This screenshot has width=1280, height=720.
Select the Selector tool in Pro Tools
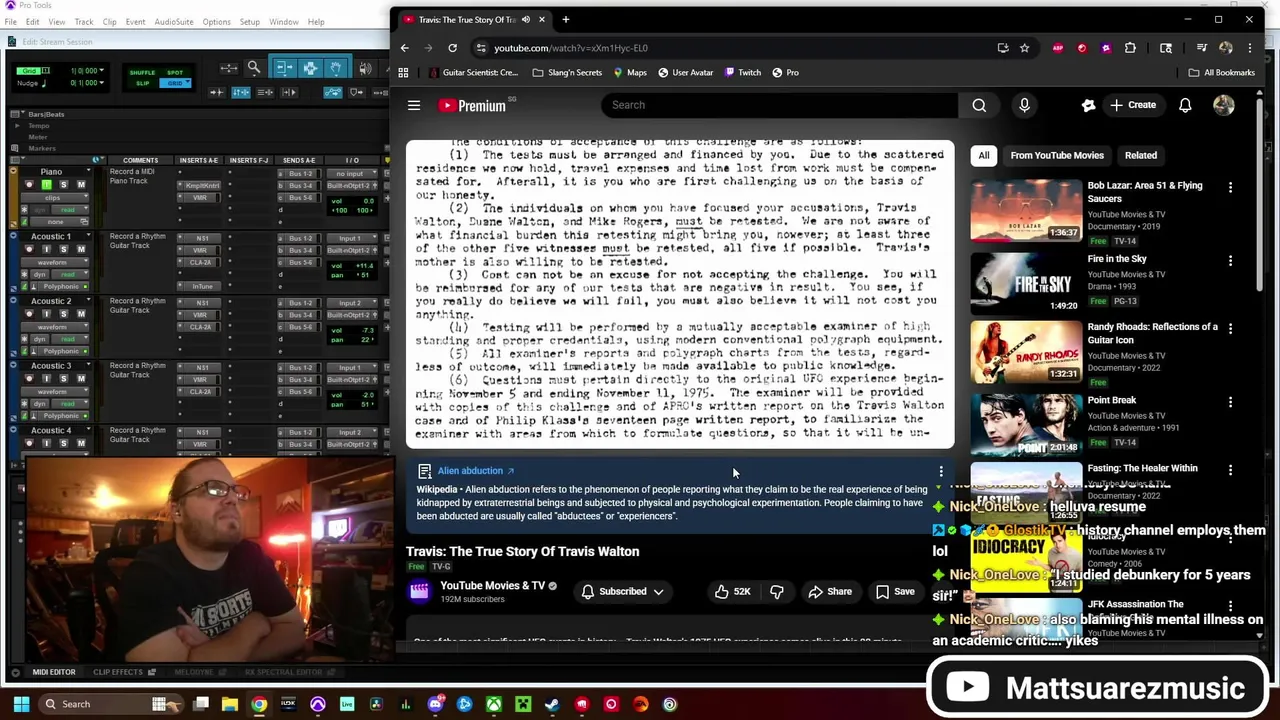pyautogui.click(x=310, y=67)
